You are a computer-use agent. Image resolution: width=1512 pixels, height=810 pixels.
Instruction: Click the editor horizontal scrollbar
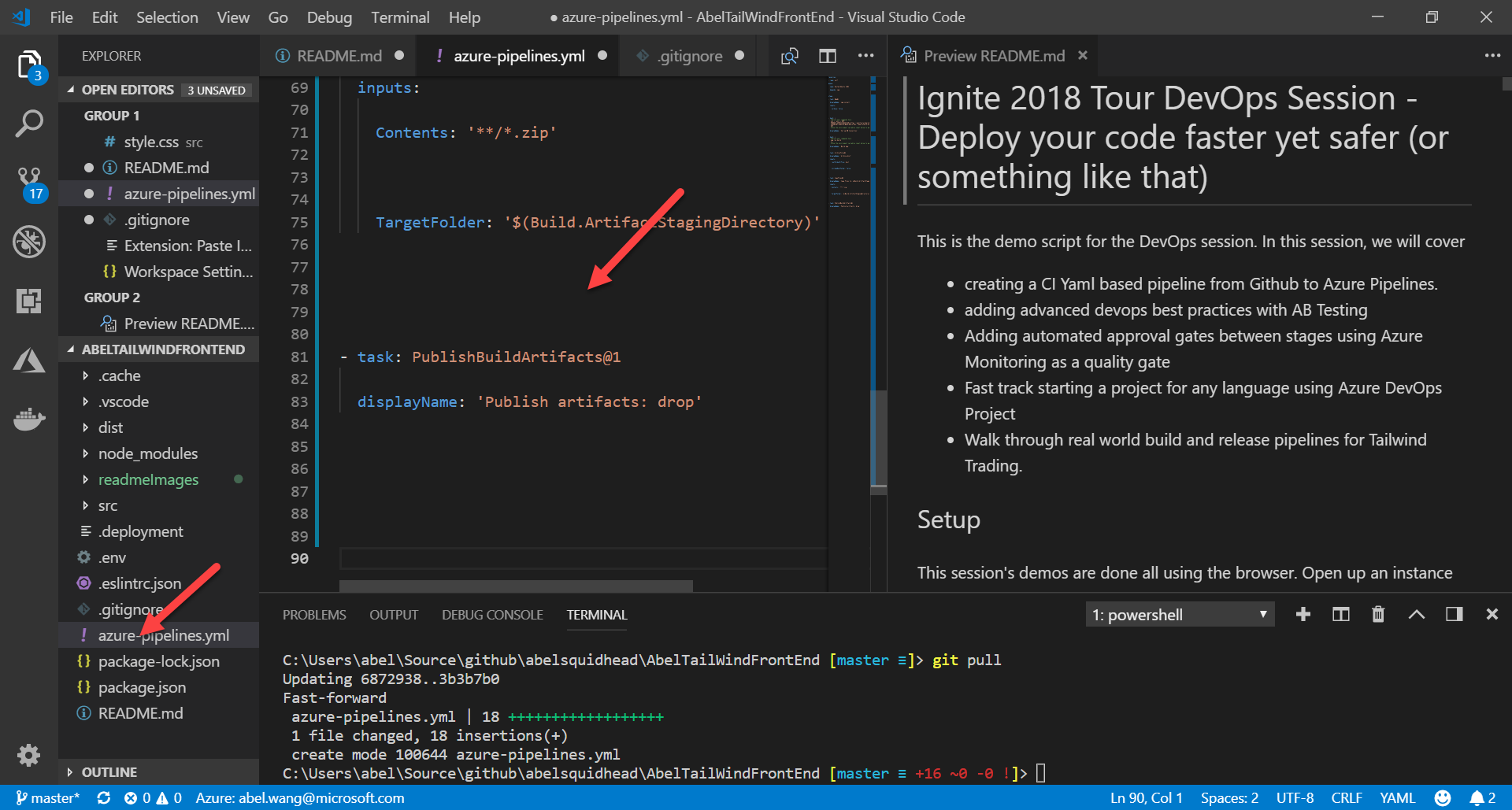(x=516, y=586)
